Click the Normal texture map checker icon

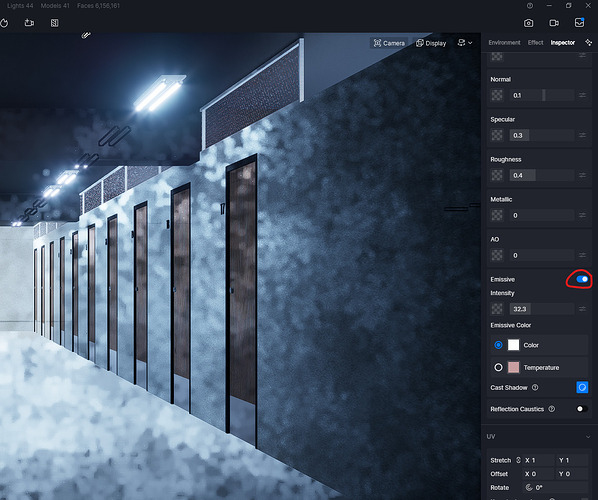(497, 95)
